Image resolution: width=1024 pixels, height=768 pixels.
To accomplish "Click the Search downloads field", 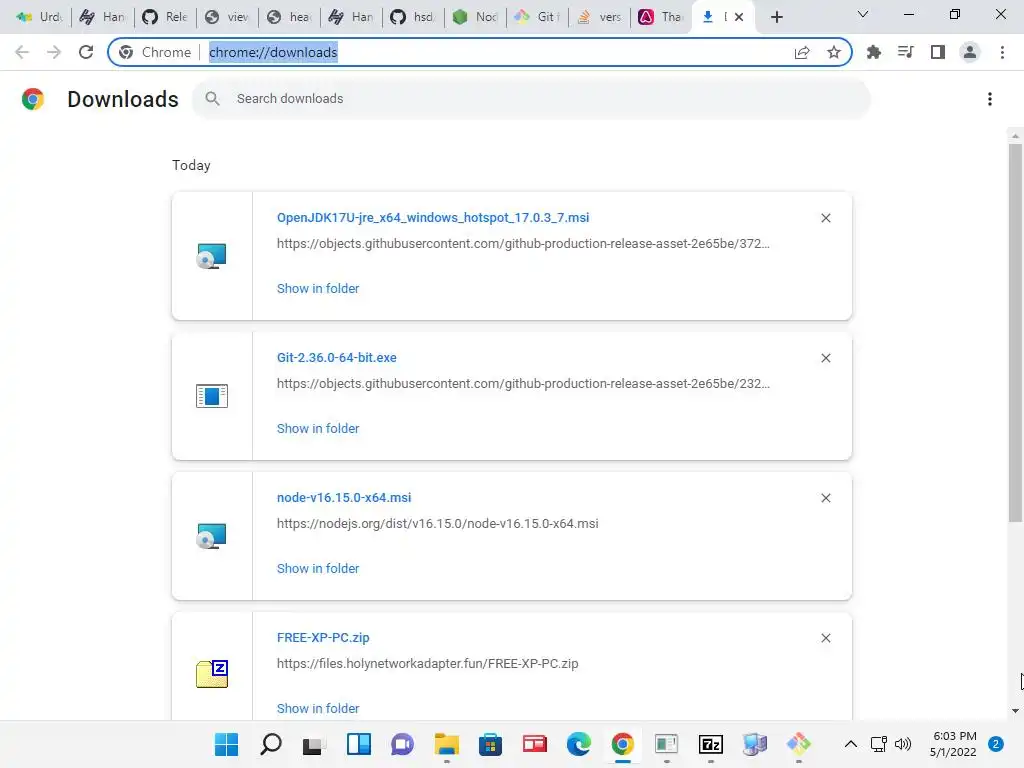I will (x=531, y=99).
